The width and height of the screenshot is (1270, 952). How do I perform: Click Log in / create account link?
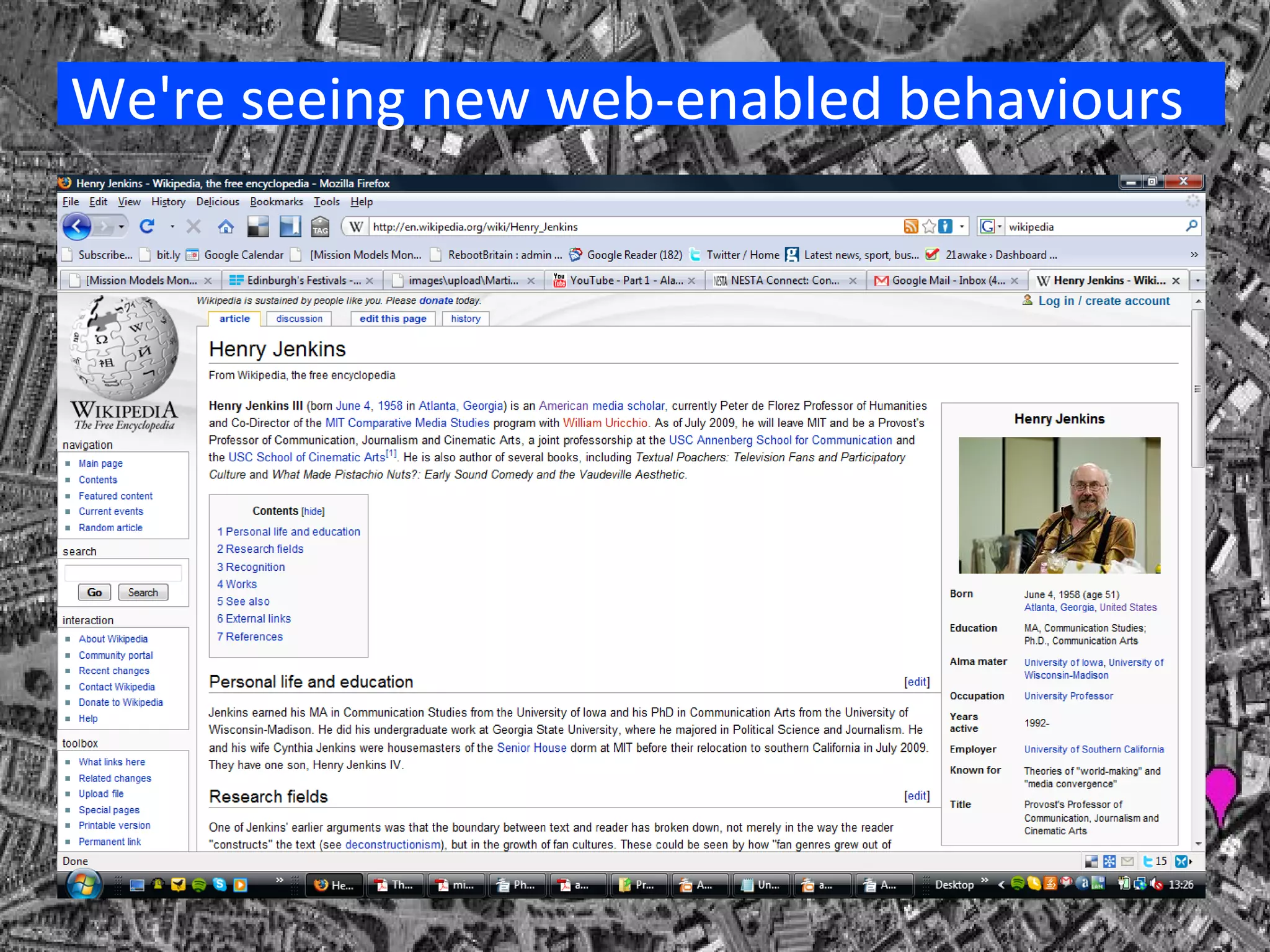pos(1104,301)
